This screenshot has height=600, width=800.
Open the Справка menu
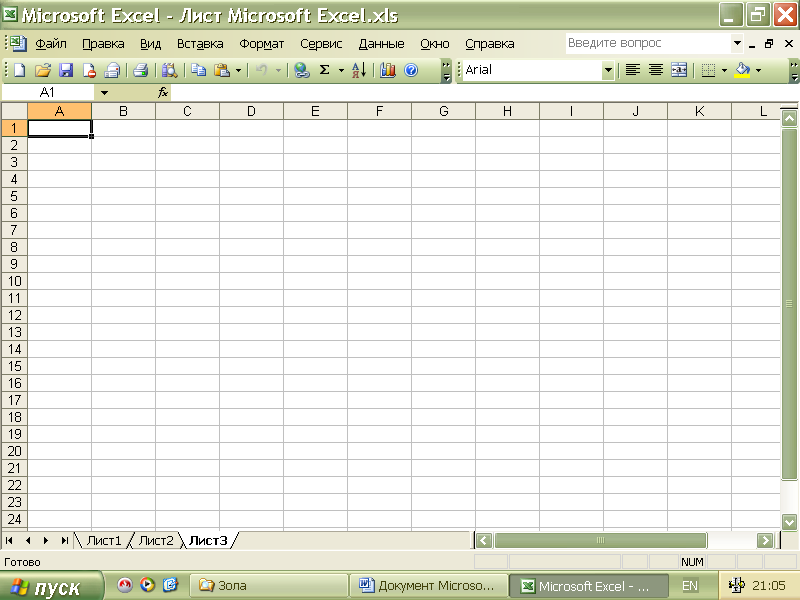[490, 44]
